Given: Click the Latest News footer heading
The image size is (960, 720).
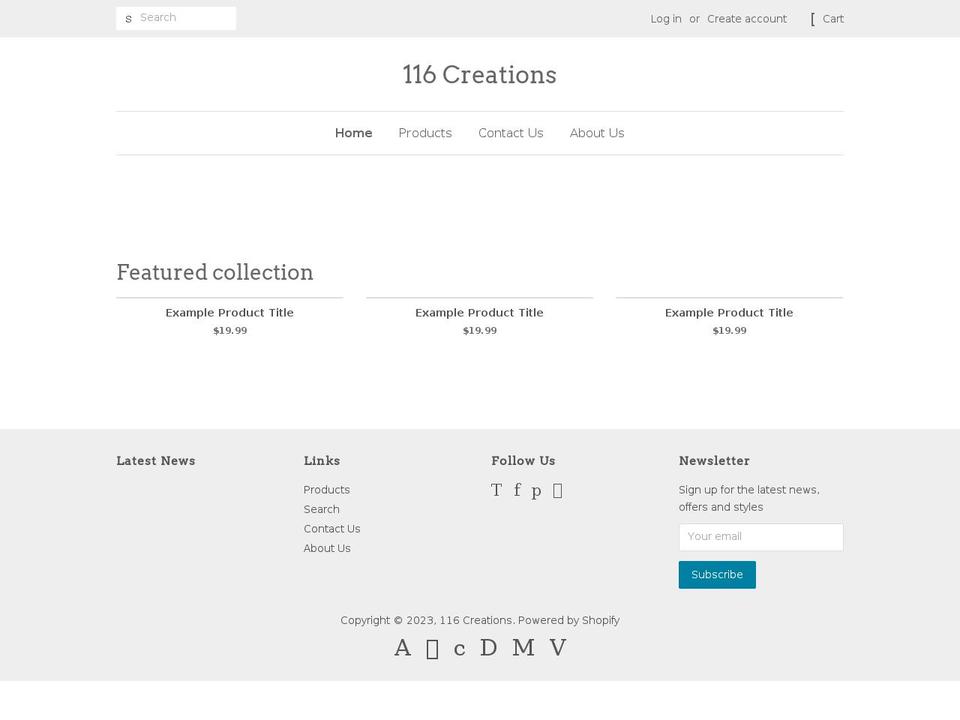Looking at the screenshot, I should 156,461.
